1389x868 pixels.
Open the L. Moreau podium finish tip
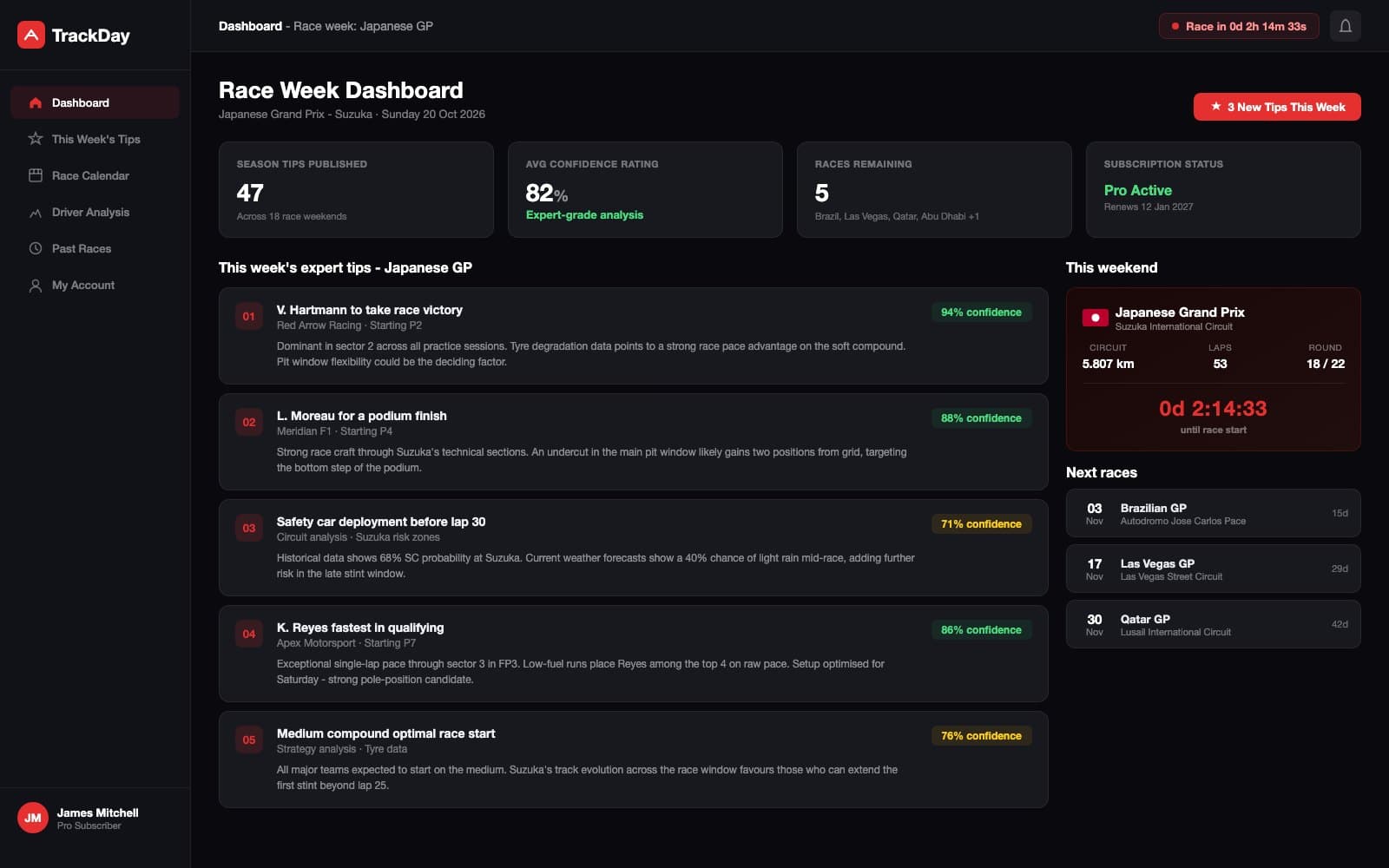[x=634, y=442]
